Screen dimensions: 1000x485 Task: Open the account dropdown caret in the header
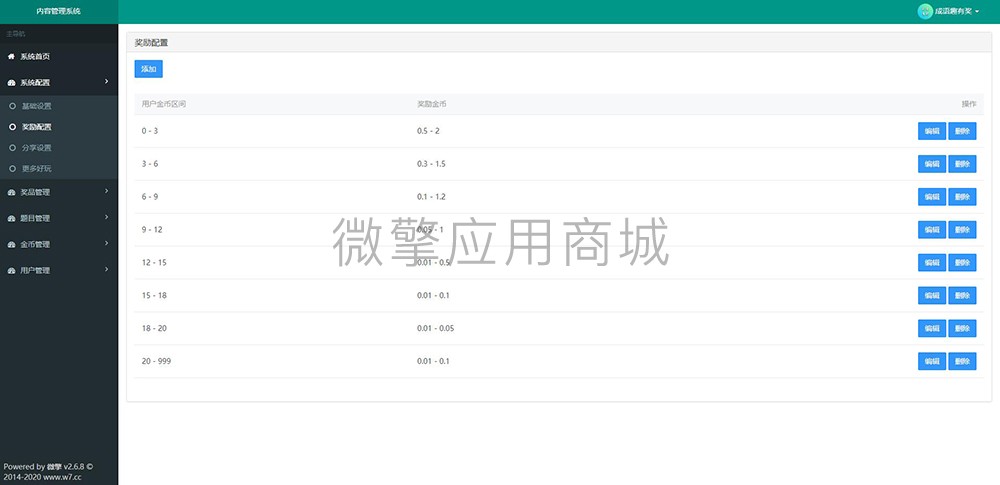[x=978, y=11]
